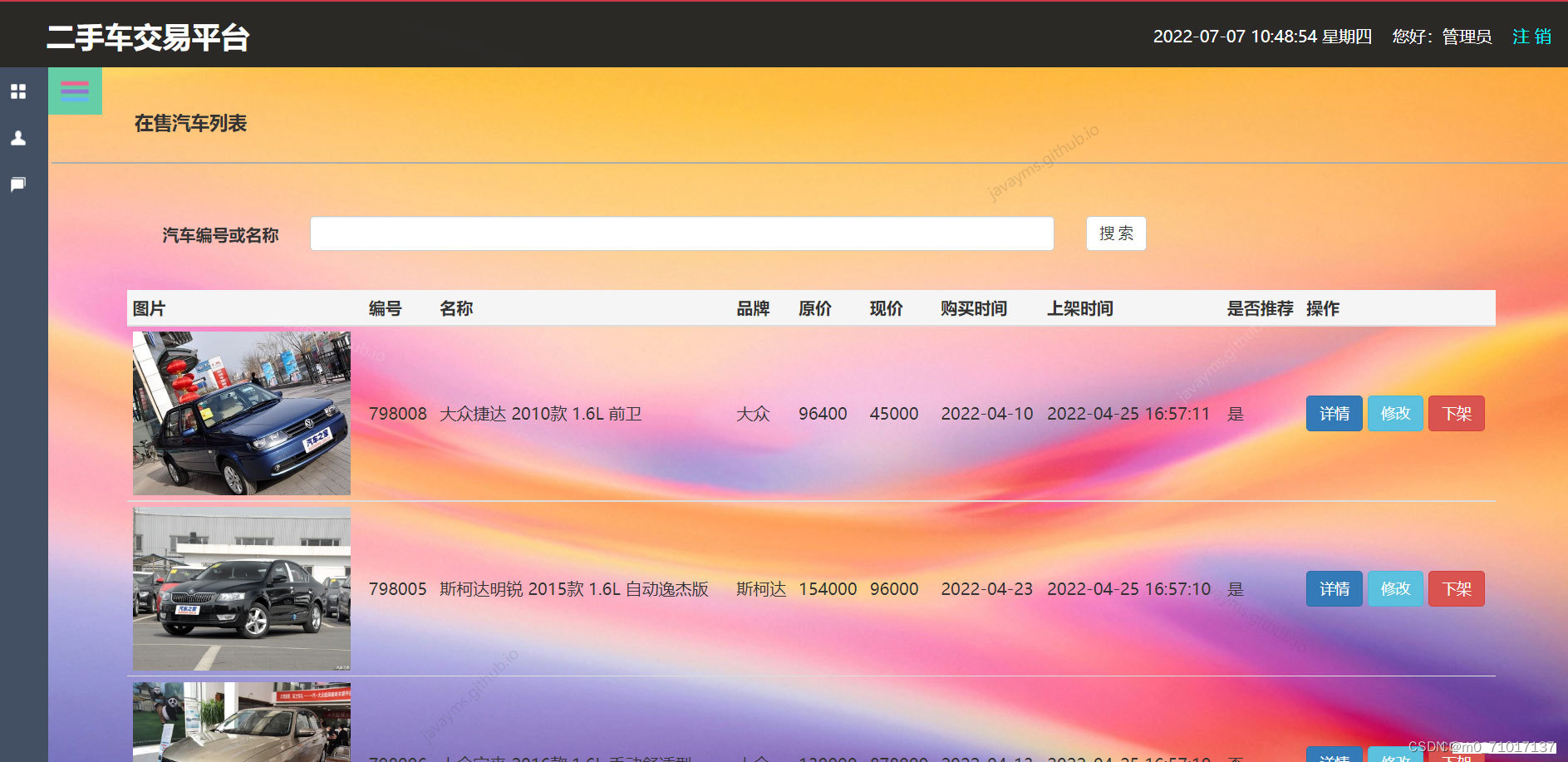Click the 注销 logout link
1568x762 pixels.
(x=1531, y=37)
